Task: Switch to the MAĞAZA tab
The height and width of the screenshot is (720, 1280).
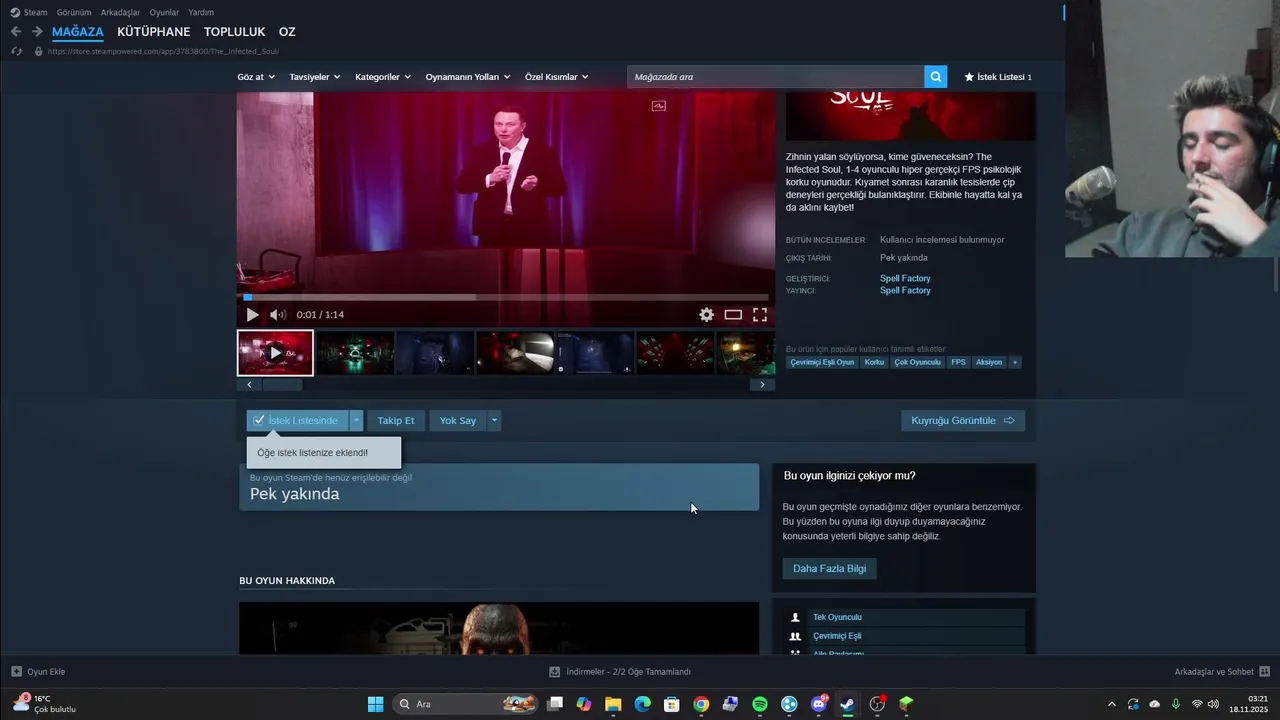Action: [x=78, y=32]
